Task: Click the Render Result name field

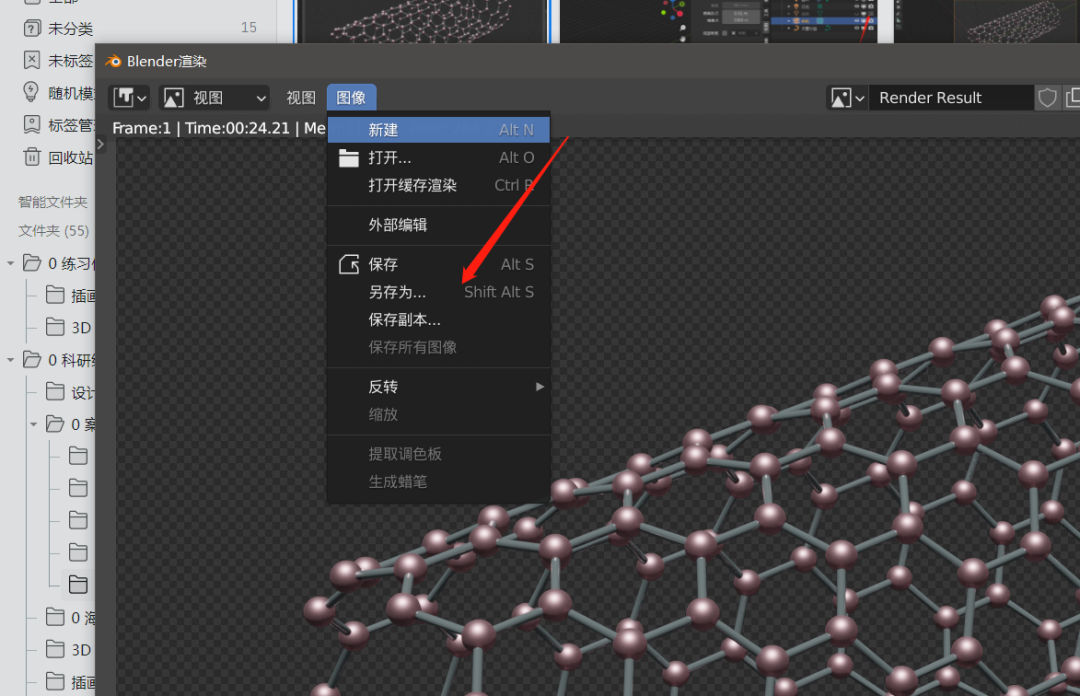Action: 951,98
